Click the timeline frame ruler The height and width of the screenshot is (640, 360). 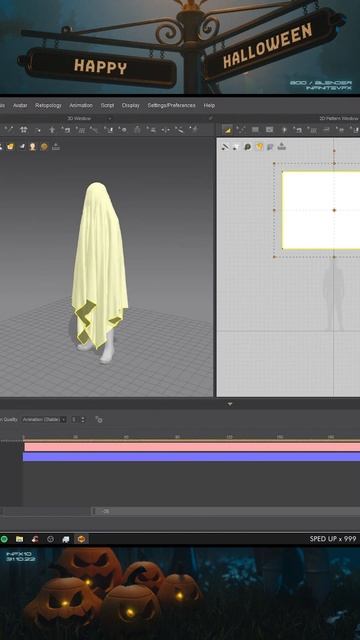pyautogui.click(x=191, y=437)
